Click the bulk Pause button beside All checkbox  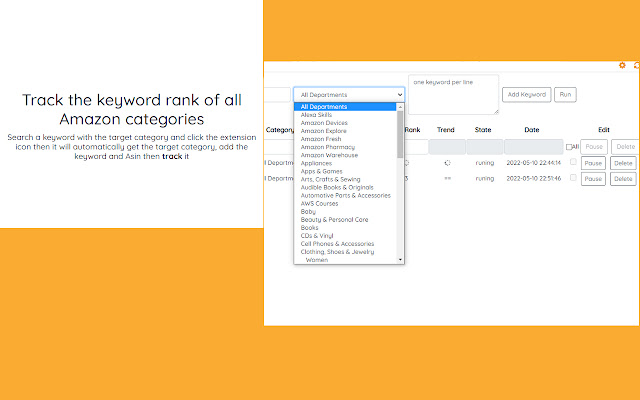594,147
